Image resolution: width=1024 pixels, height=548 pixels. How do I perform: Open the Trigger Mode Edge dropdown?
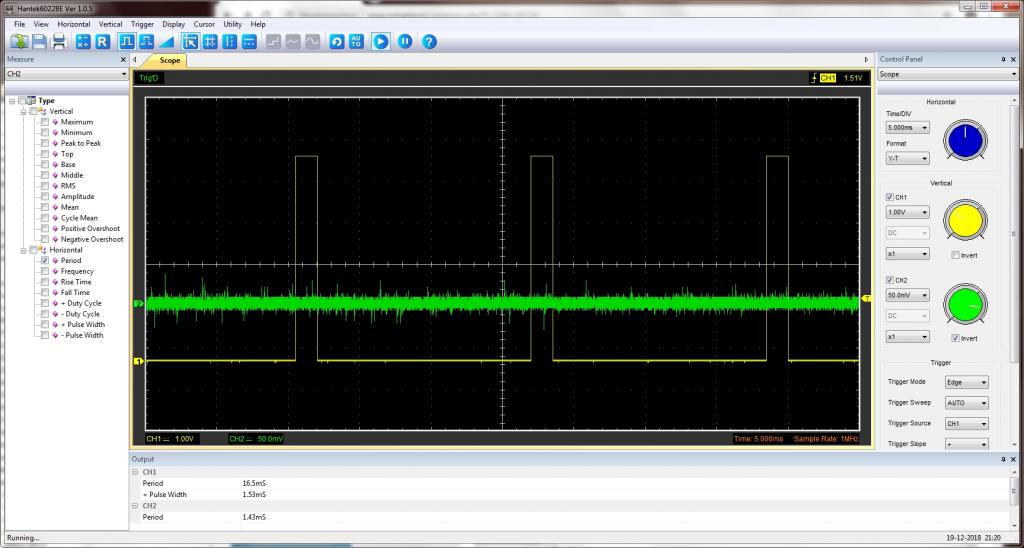(967, 382)
